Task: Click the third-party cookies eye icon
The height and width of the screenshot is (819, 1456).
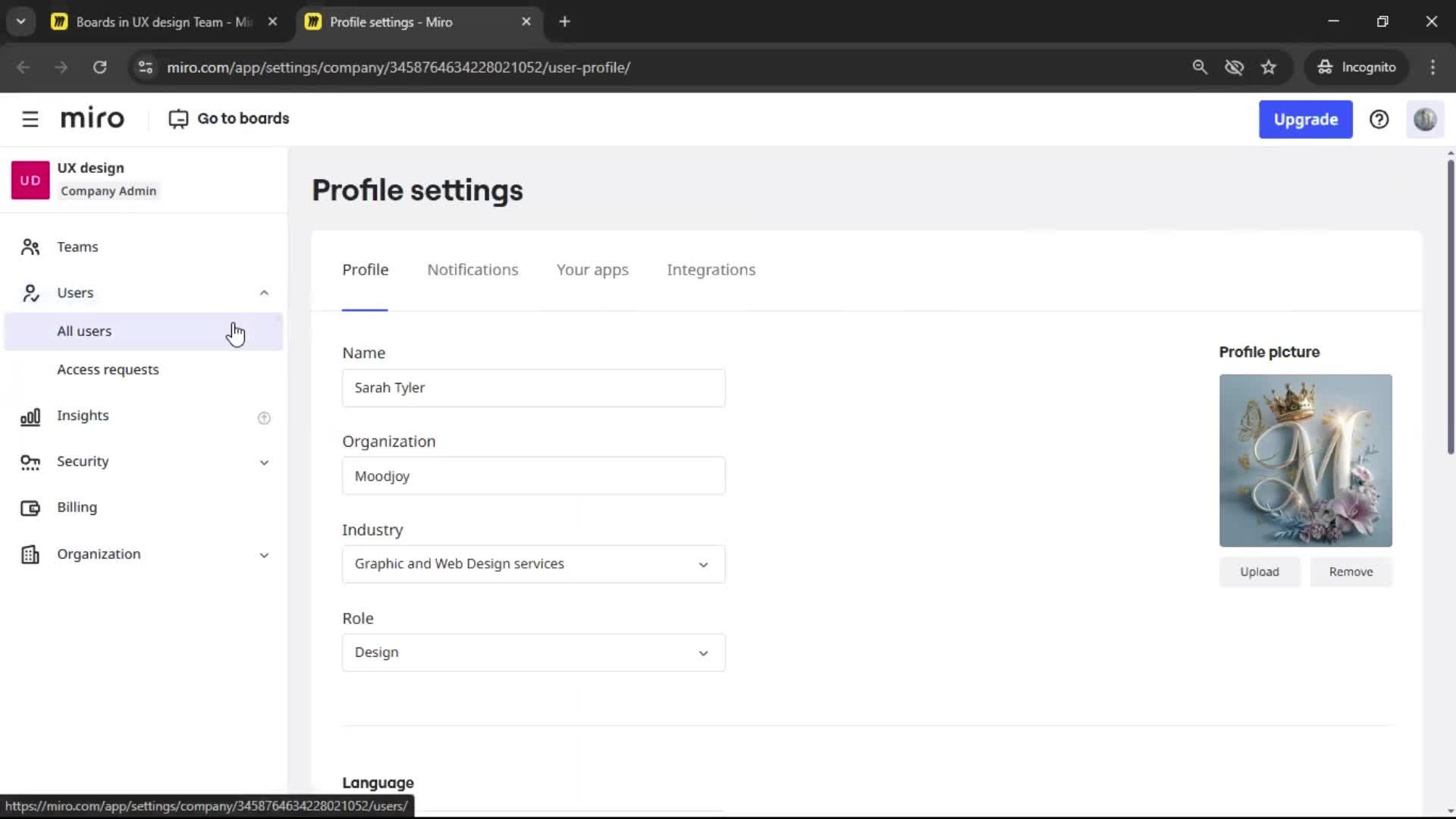Action: pos(1235,67)
